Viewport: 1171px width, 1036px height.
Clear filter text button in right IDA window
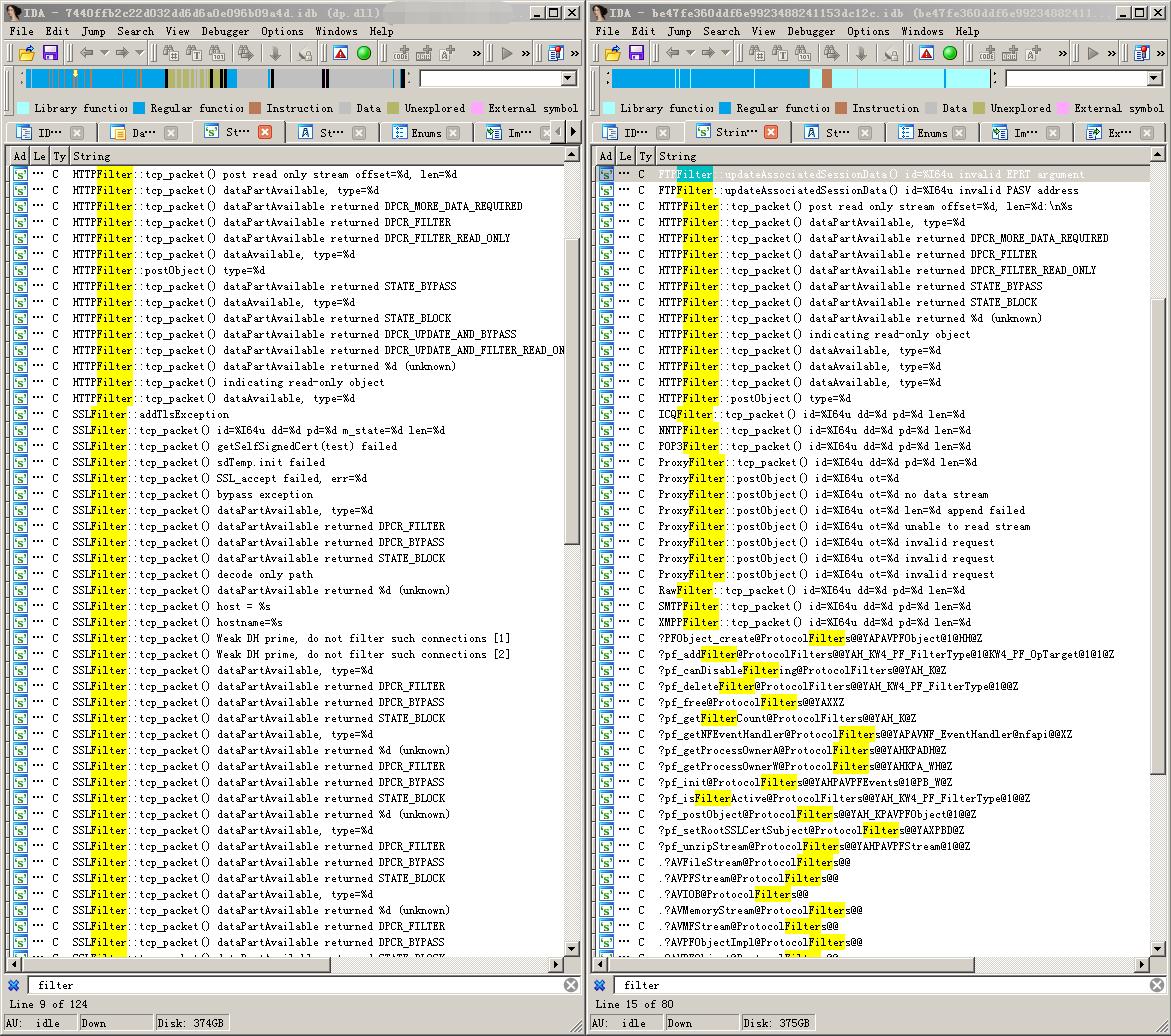click(1157, 985)
